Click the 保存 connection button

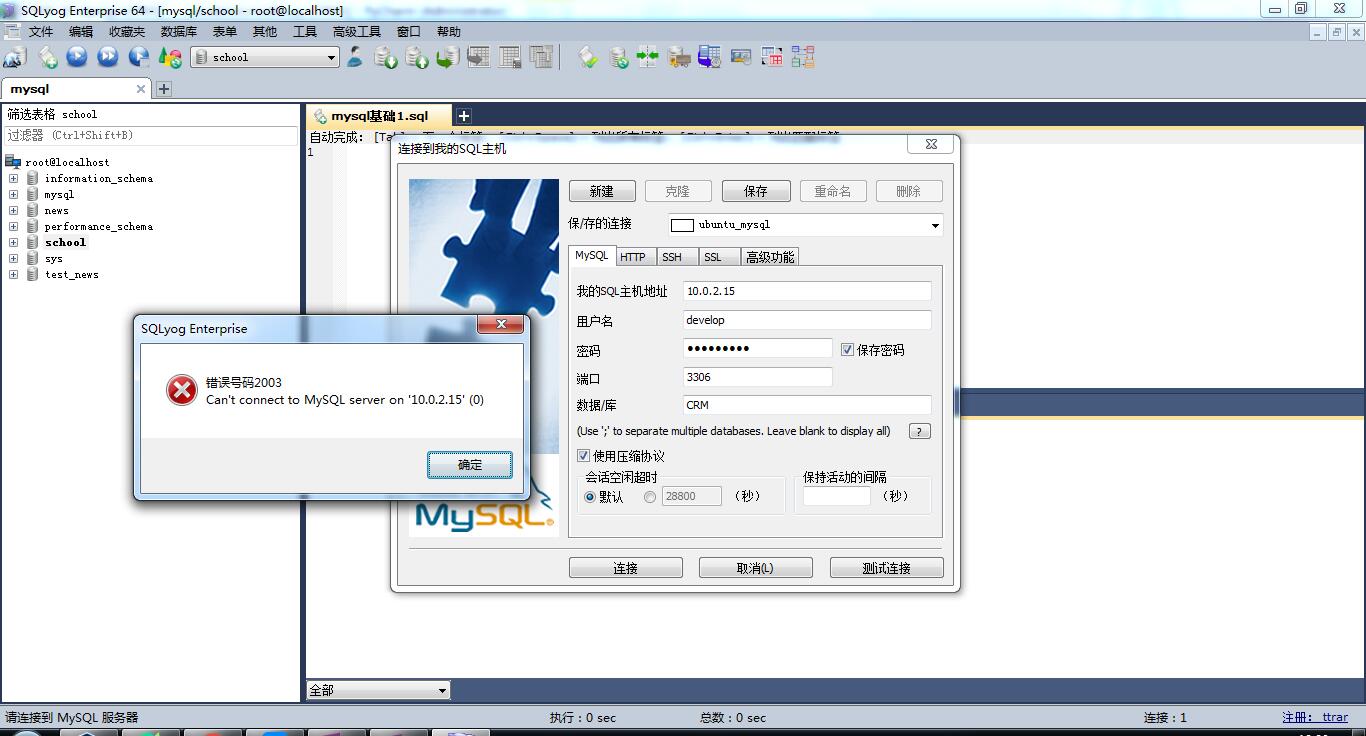pyautogui.click(x=756, y=191)
